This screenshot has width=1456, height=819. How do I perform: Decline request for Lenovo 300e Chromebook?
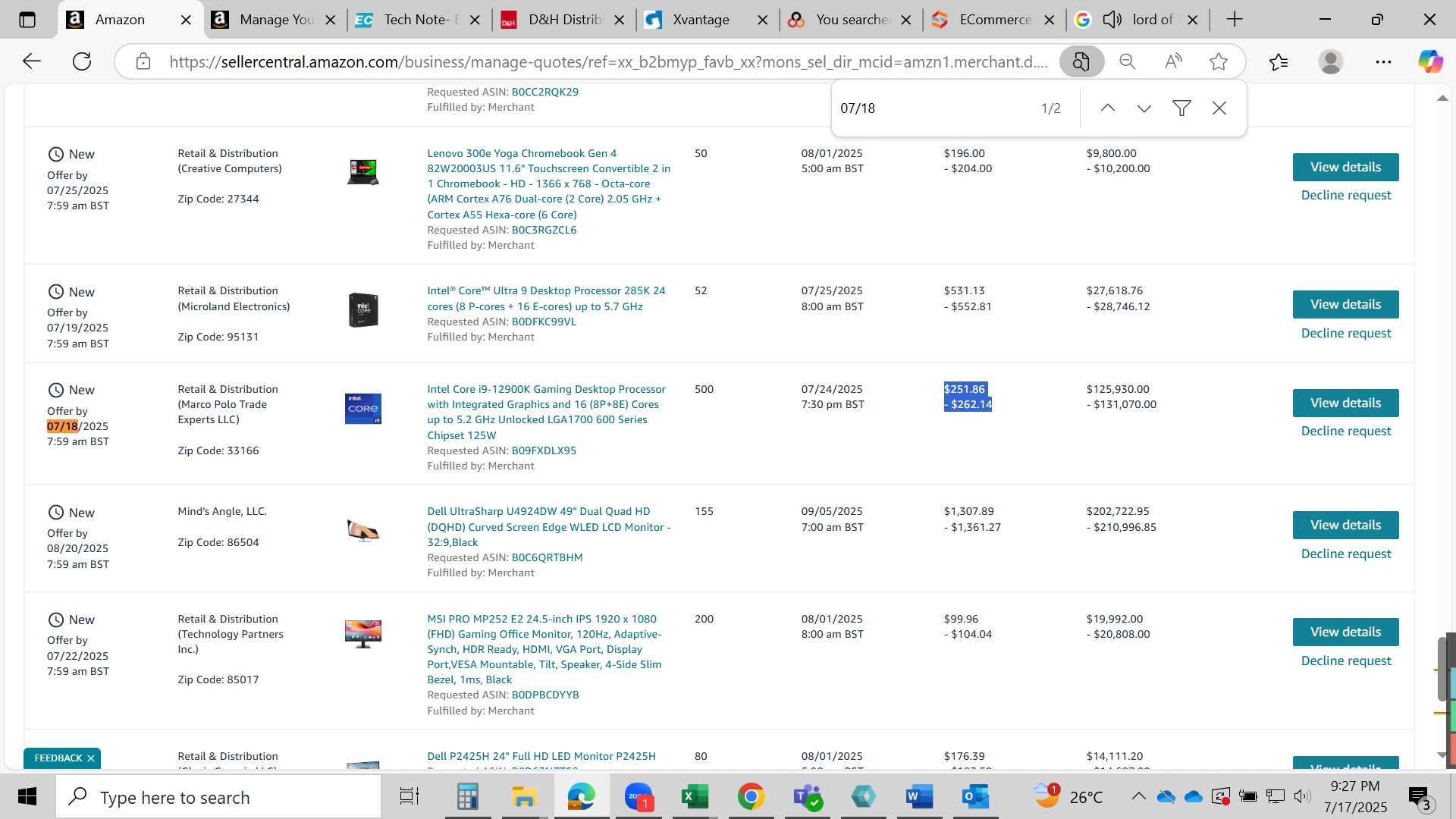(x=1345, y=195)
